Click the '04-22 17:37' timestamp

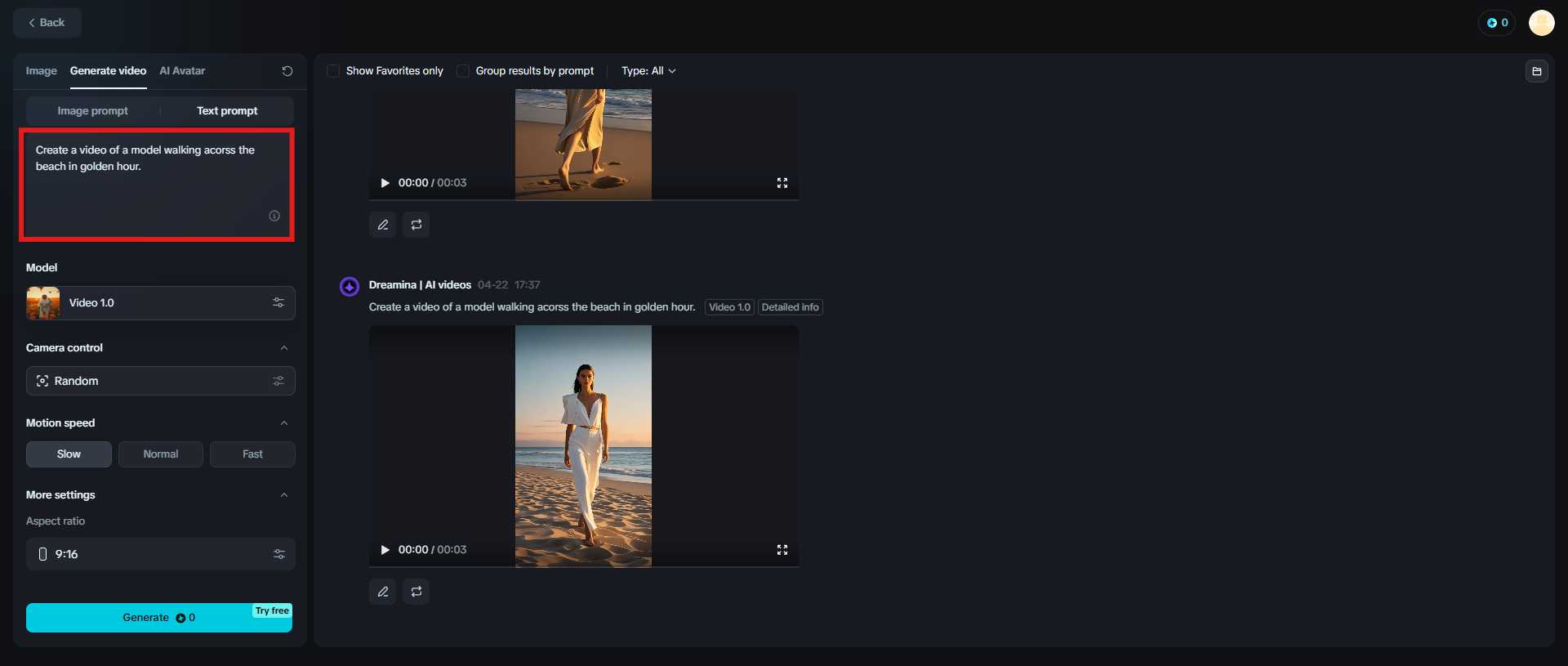[509, 285]
